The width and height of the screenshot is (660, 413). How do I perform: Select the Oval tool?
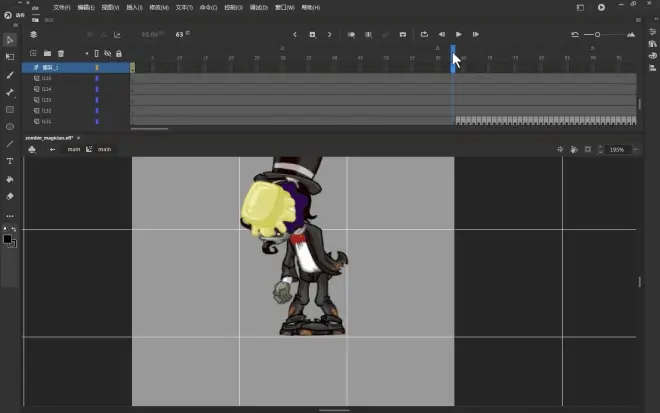click(x=10, y=127)
